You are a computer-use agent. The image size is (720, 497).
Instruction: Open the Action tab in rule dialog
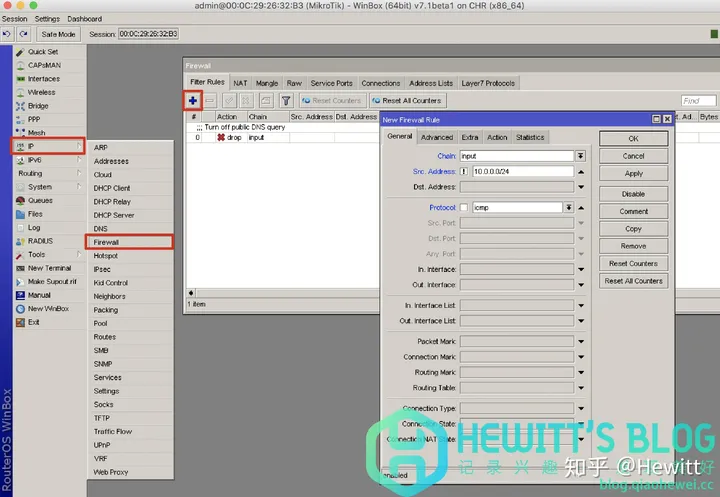pyautogui.click(x=497, y=137)
